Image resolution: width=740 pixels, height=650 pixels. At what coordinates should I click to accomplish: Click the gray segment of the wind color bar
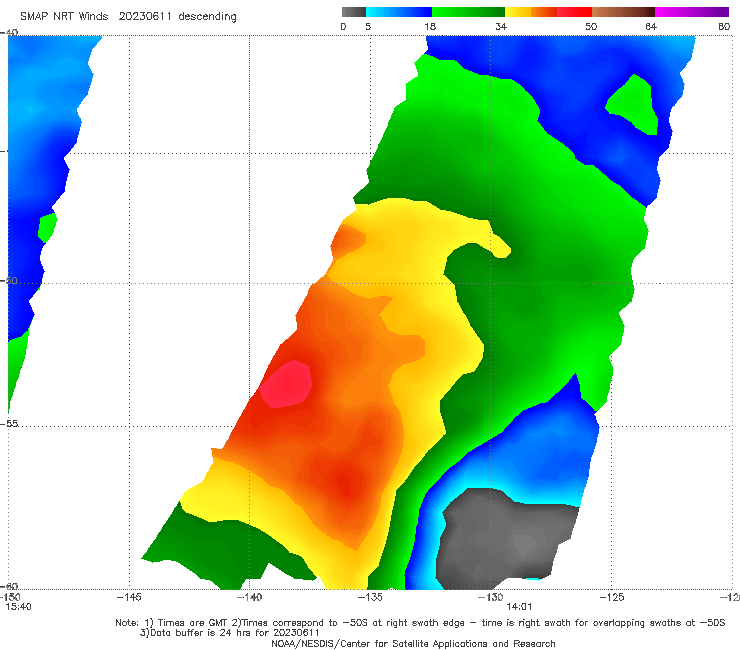click(x=353, y=12)
